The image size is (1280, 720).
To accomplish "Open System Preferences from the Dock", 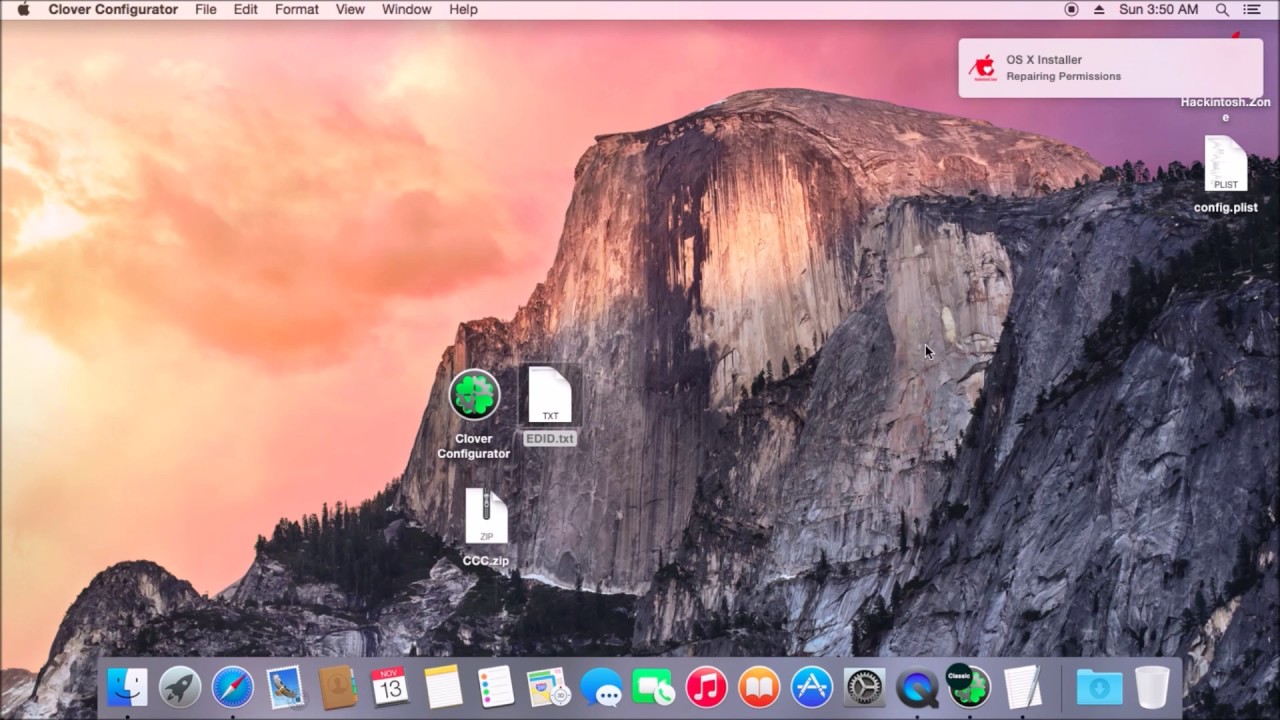I will tap(864, 687).
